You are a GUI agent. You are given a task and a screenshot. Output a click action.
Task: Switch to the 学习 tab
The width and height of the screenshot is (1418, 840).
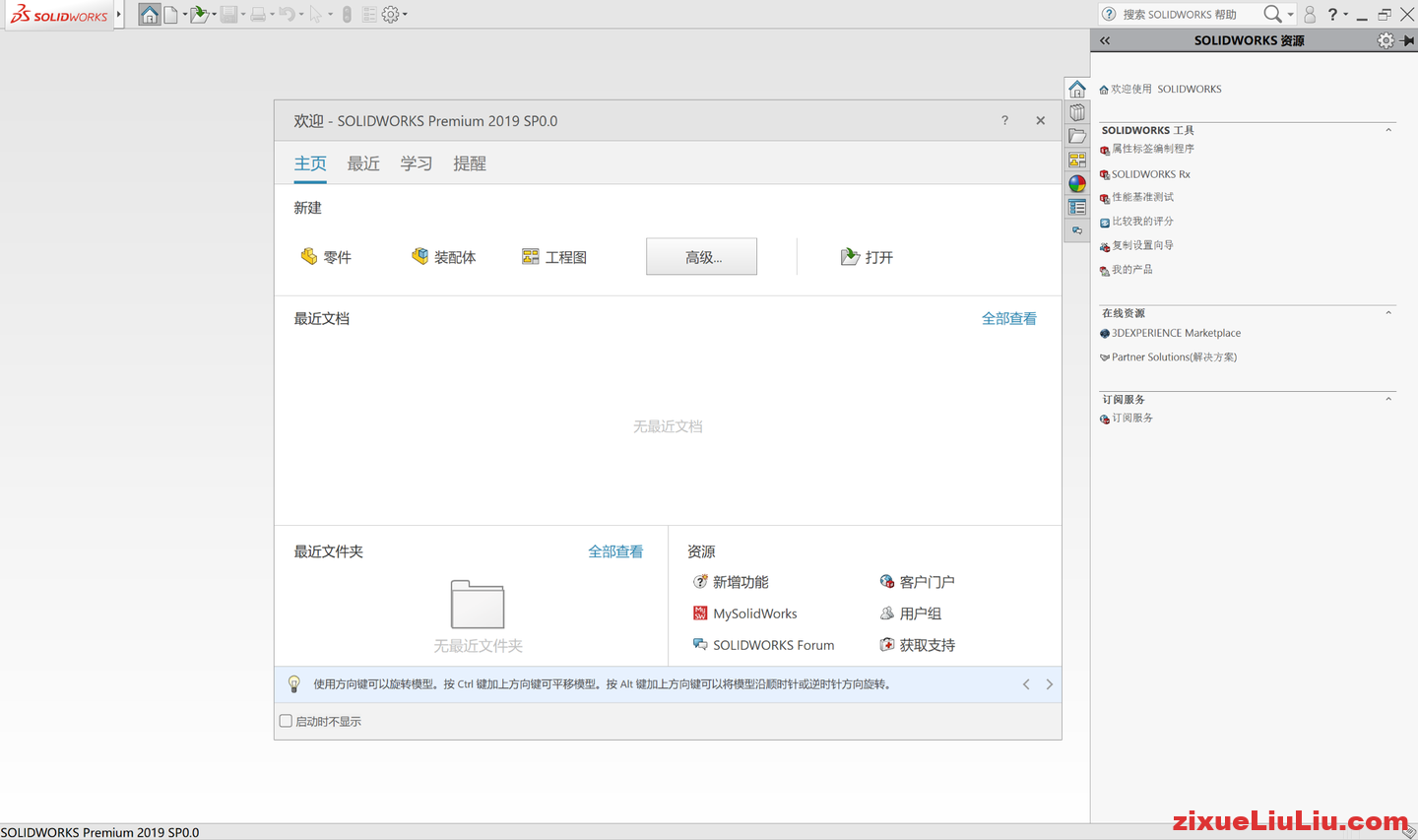(x=416, y=163)
